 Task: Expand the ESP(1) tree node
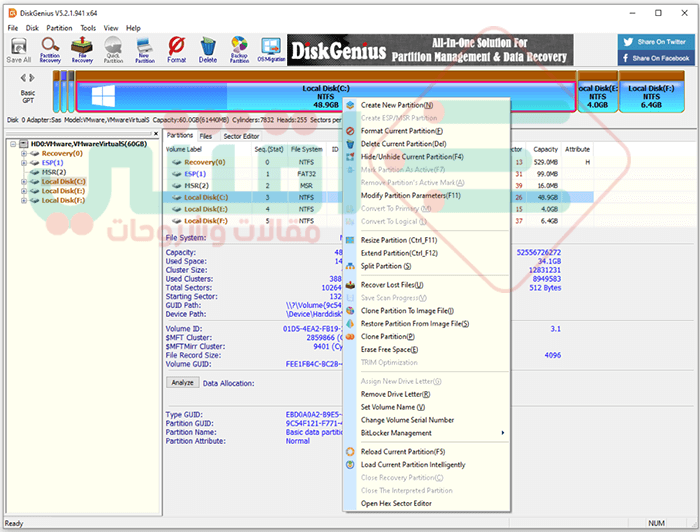tap(24, 163)
